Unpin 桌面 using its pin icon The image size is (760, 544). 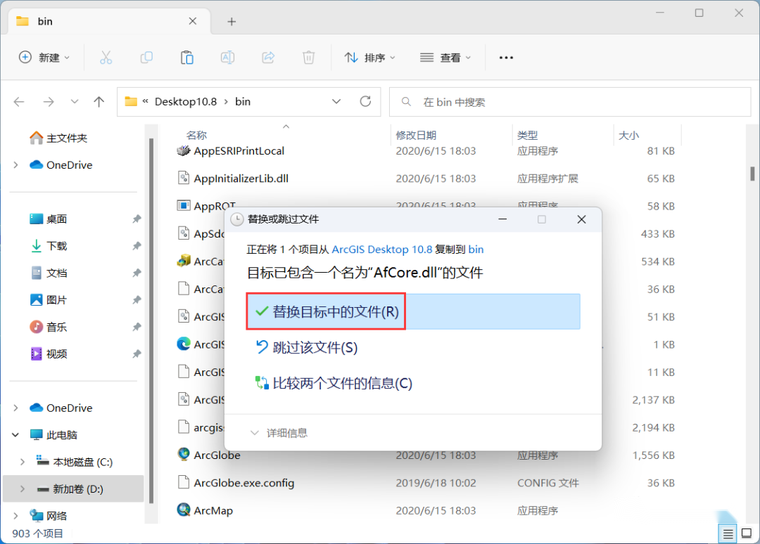point(137,219)
